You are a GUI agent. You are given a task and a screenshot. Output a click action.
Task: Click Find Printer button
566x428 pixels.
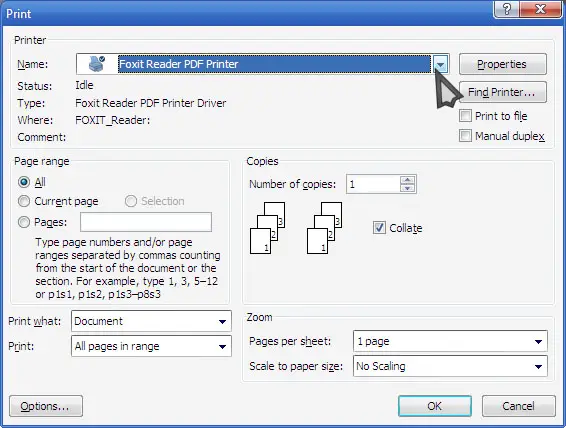pos(502,92)
